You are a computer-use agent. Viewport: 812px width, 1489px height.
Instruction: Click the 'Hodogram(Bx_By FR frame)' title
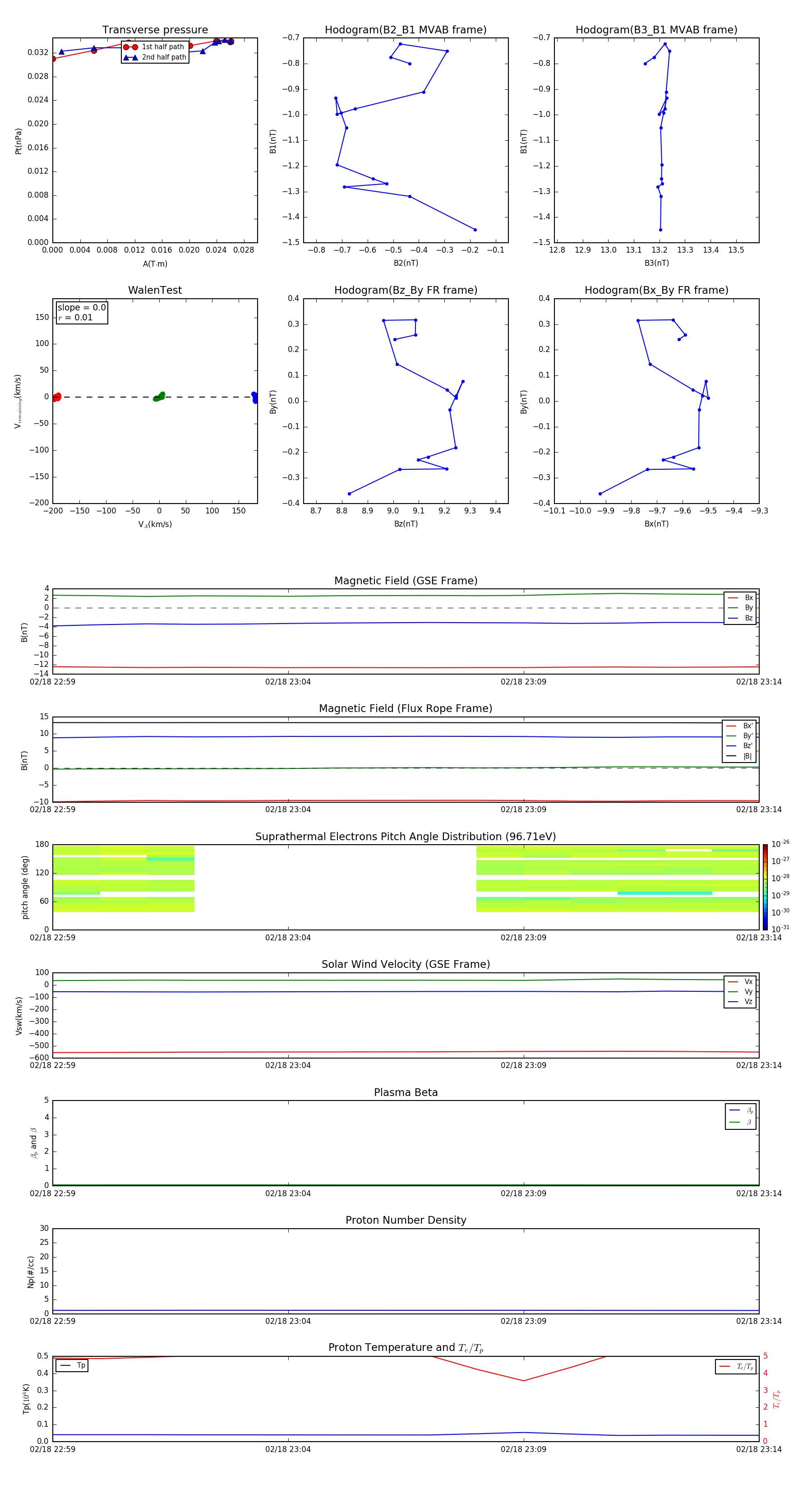(656, 290)
